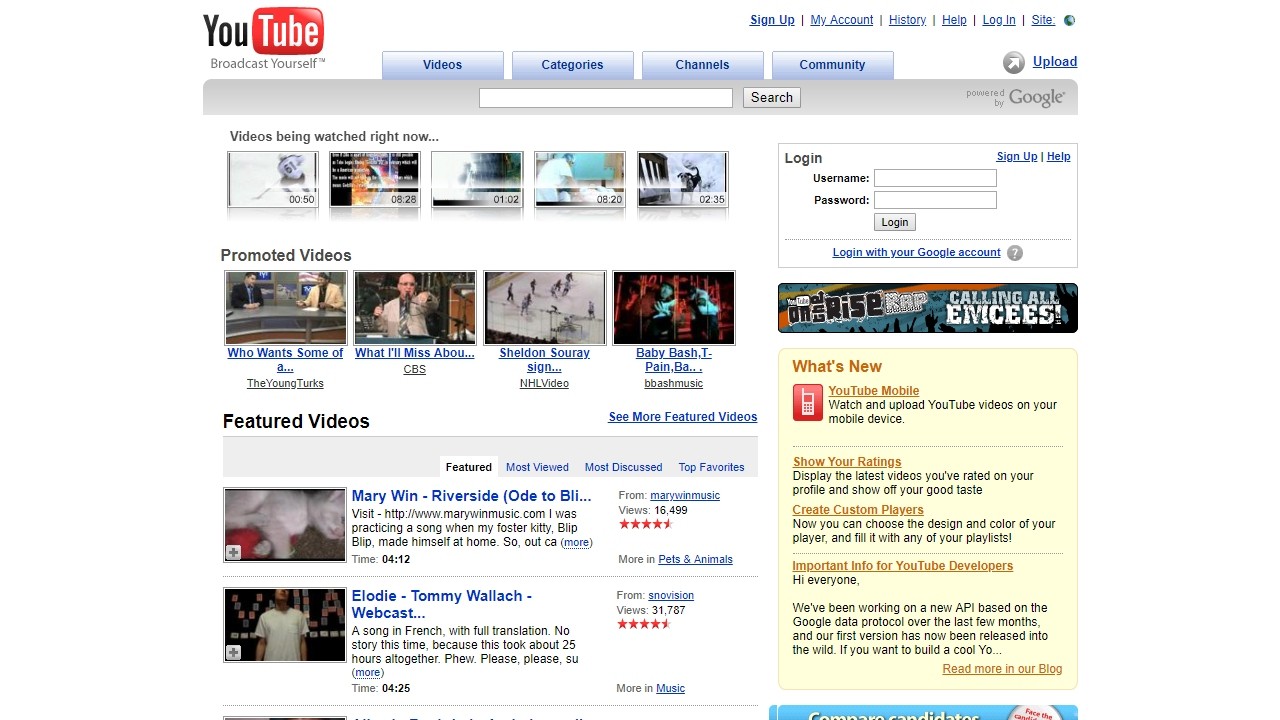Open Sheldon Souray sign... link

545,360
